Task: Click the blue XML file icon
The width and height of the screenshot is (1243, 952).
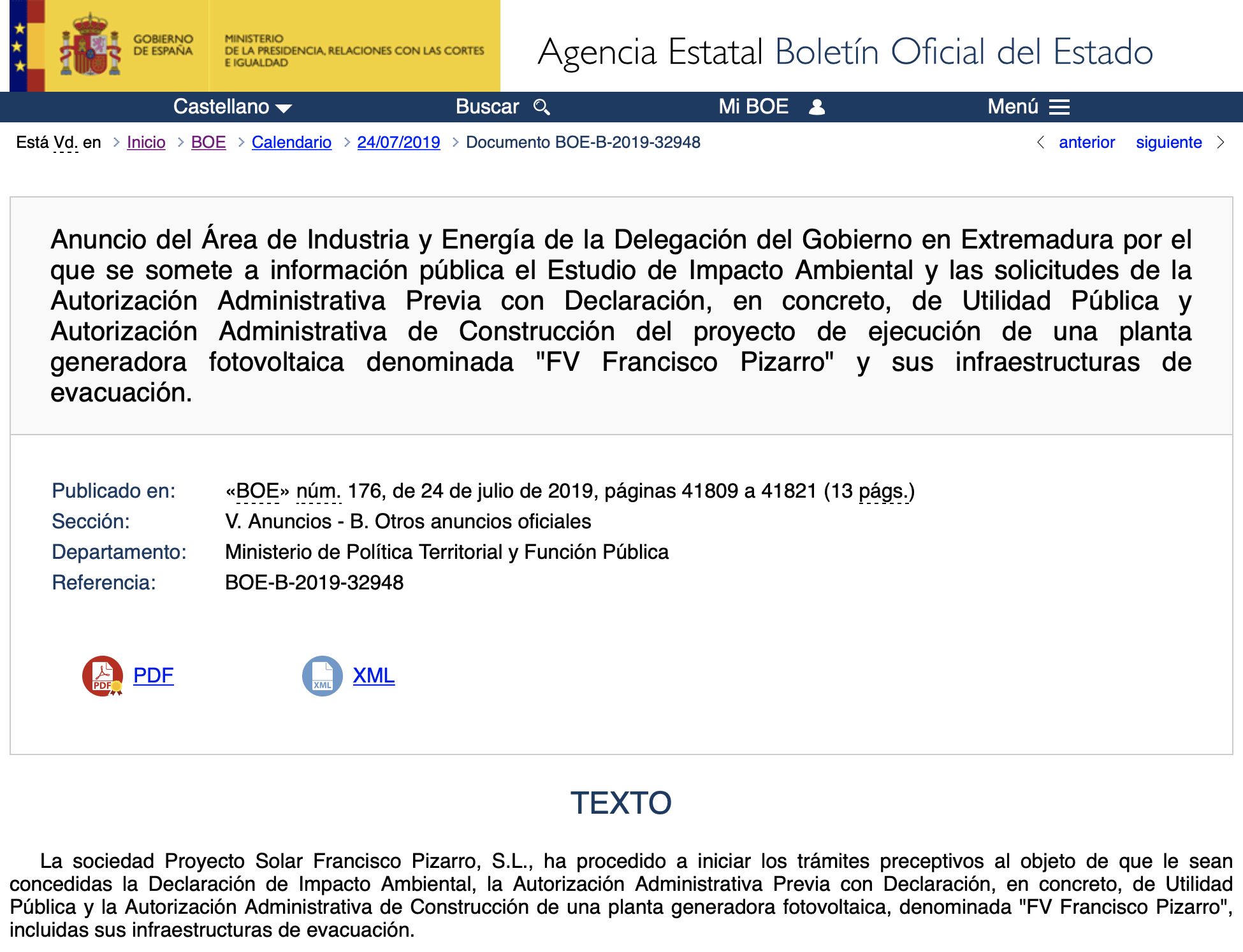Action: point(323,676)
